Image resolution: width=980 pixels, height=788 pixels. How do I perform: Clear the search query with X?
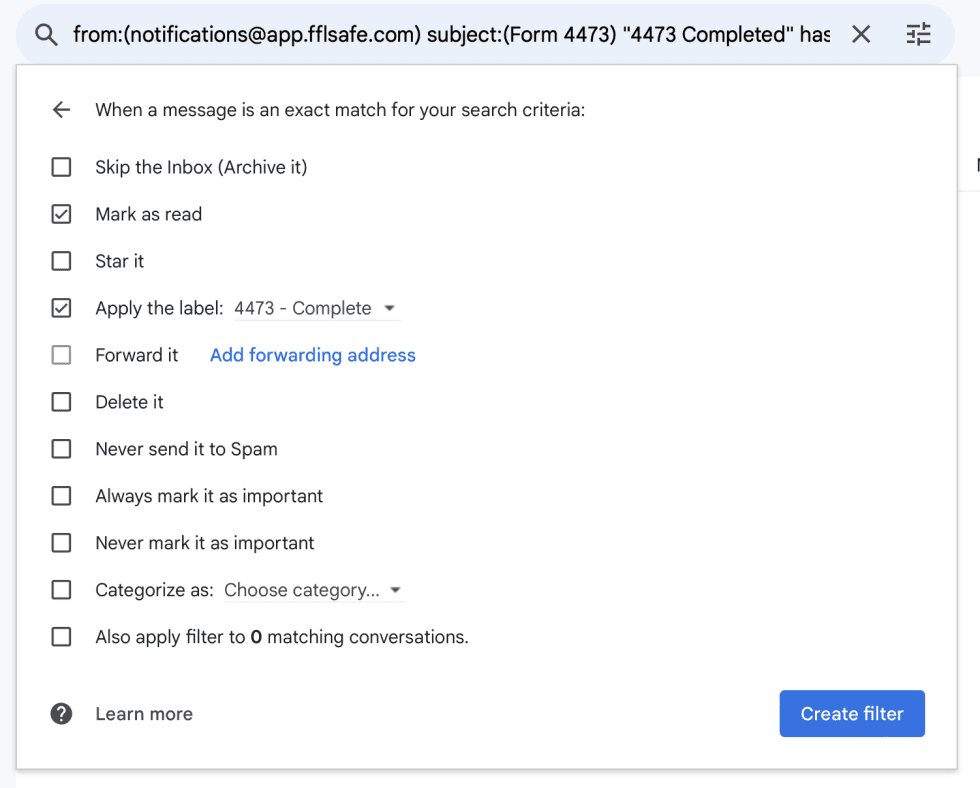click(x=861, y=35)
